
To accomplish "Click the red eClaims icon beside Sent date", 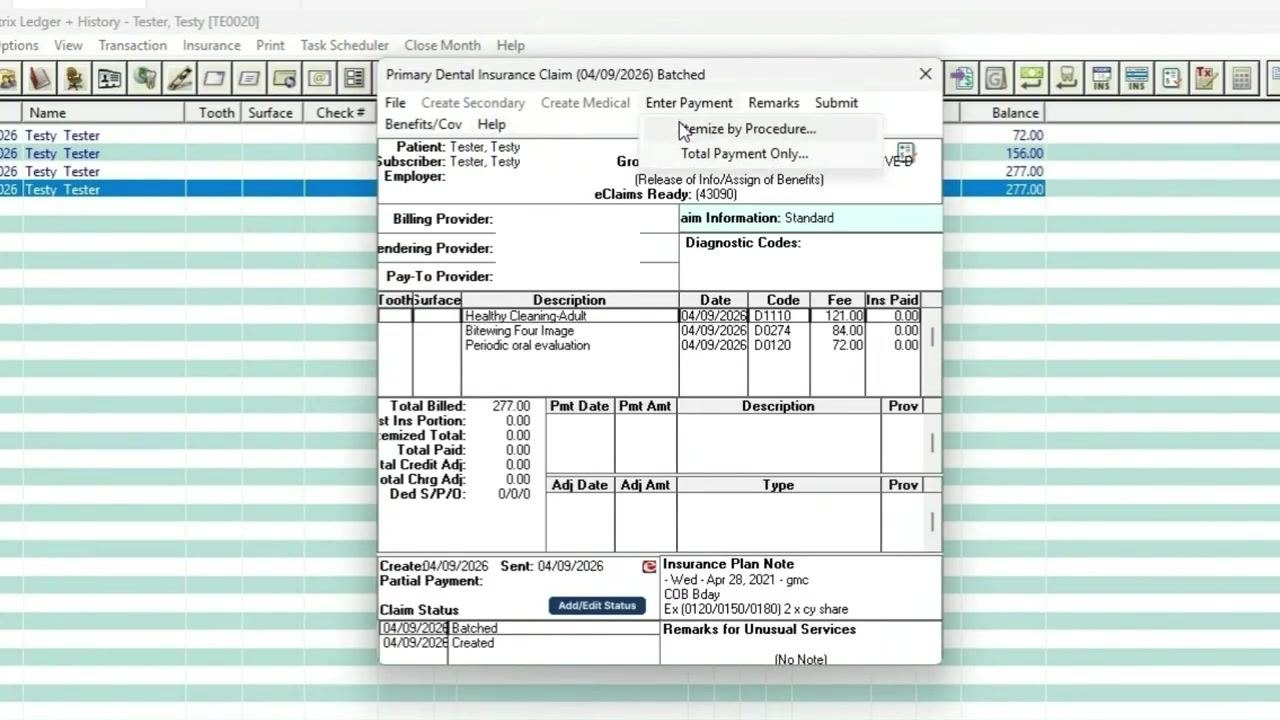I will (650, 567).
